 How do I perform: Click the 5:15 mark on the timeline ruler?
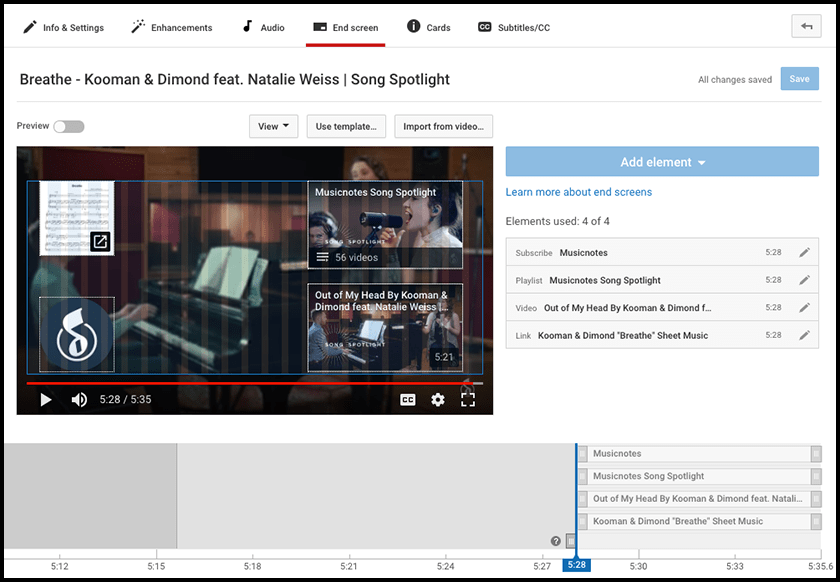pos(156,566)
